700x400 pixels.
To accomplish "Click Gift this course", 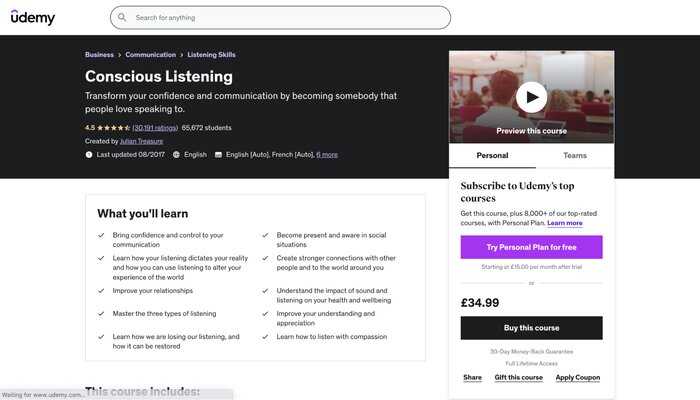I will [518, 377].
